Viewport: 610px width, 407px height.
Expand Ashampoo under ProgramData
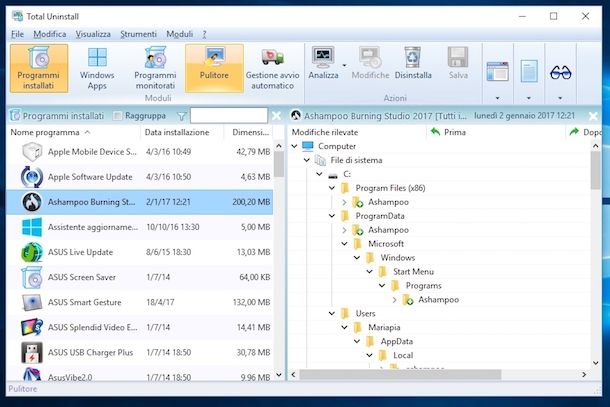pyautogui.click(x=344, y=230)
